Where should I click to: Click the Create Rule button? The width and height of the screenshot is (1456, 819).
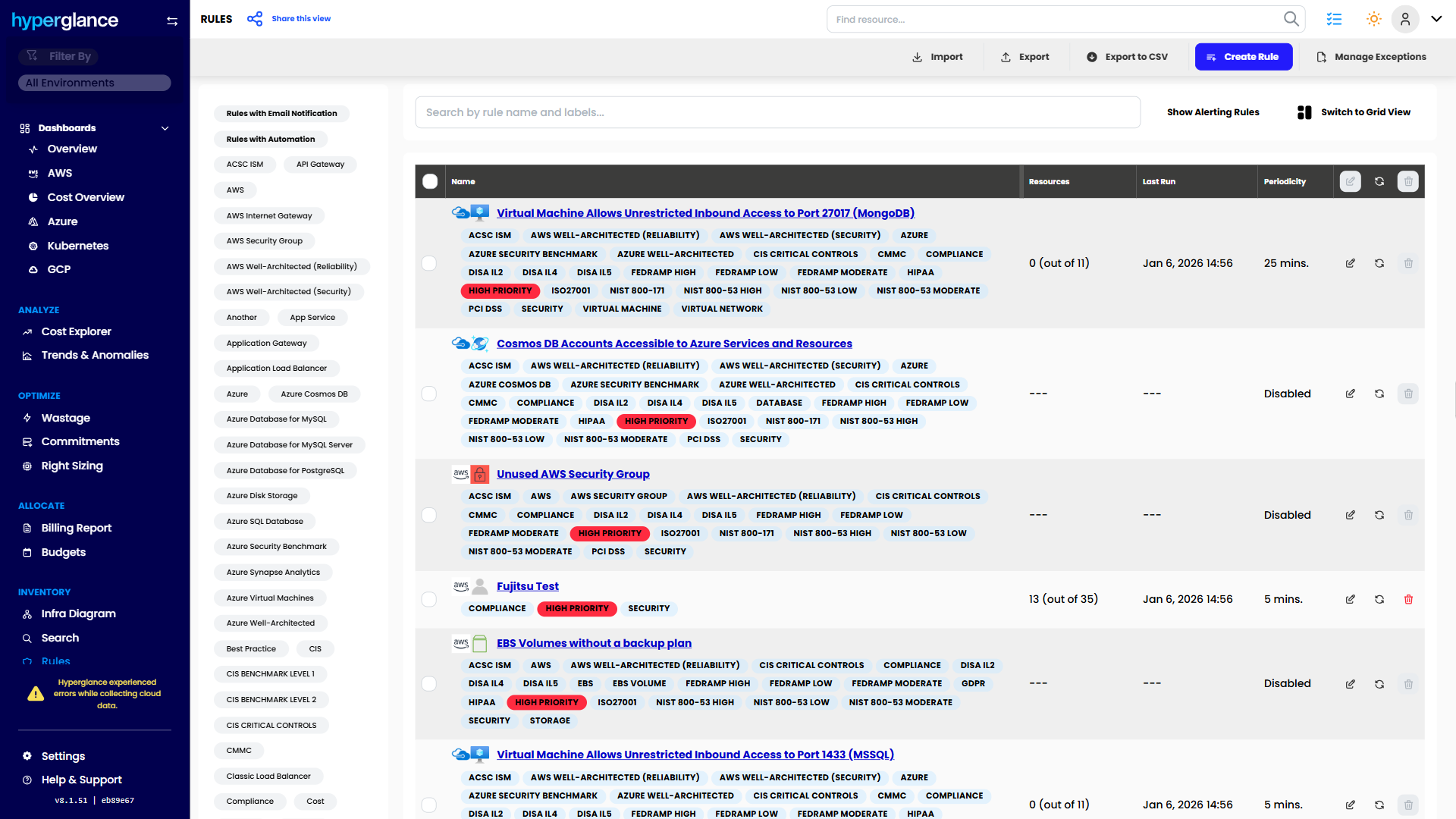point(1243,57)
